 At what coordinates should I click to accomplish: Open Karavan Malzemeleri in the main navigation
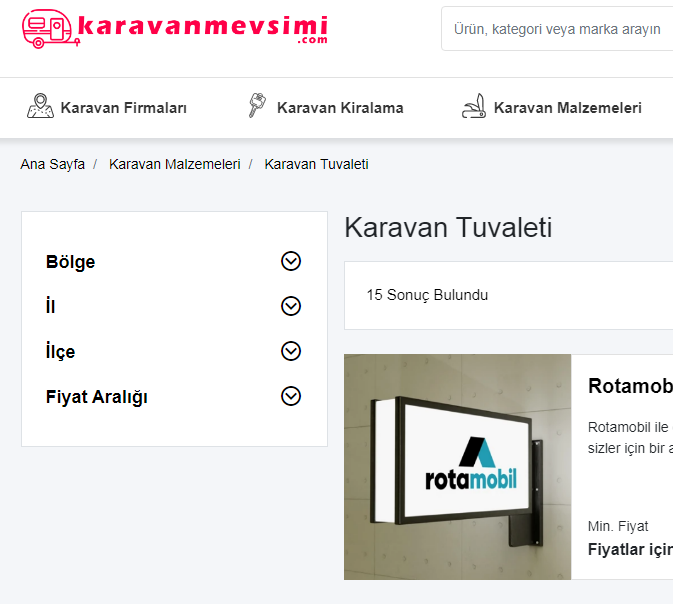[567, 108]
